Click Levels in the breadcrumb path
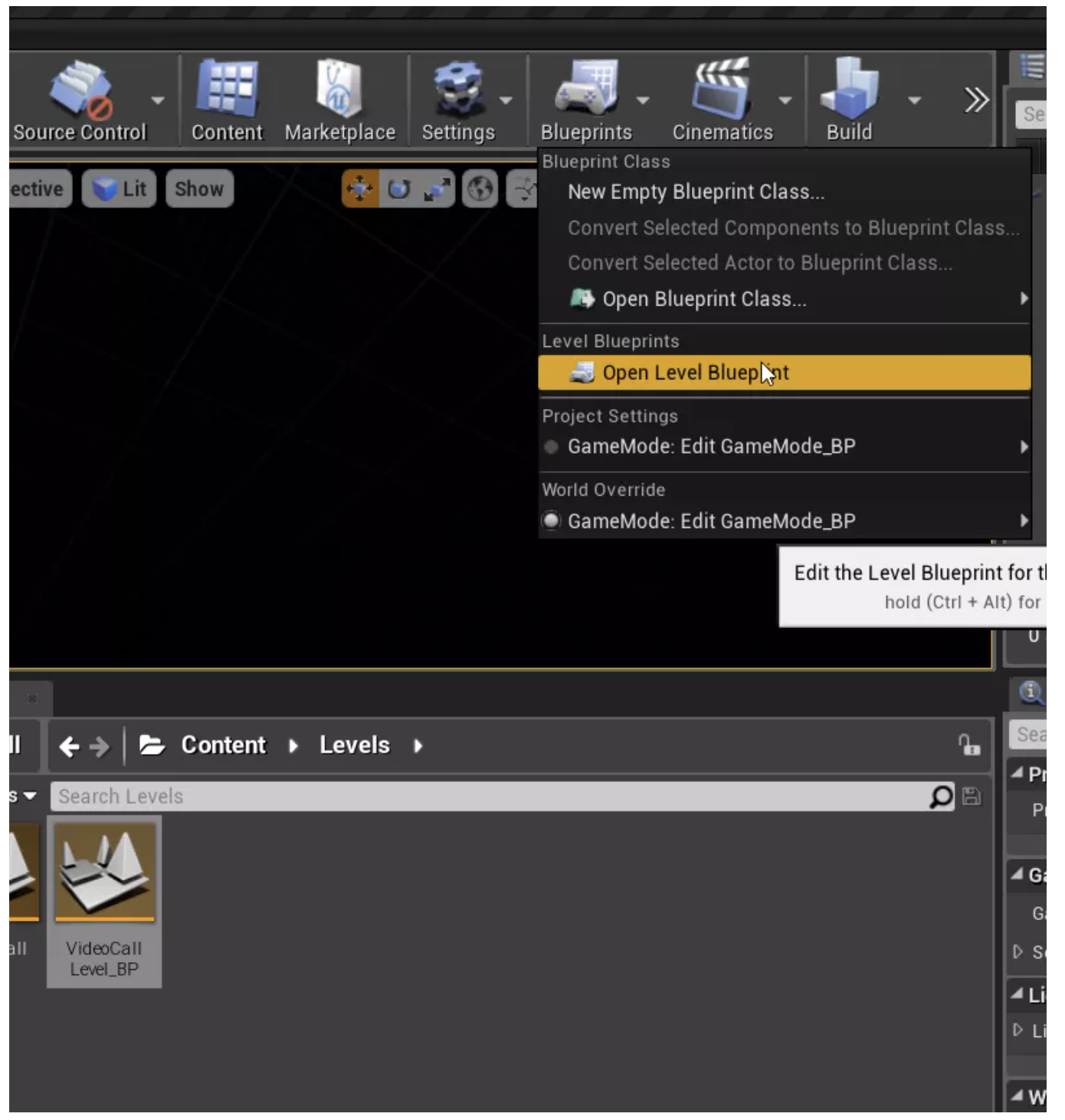This screenshot has height=1120, width=1065. click(355, 745)
